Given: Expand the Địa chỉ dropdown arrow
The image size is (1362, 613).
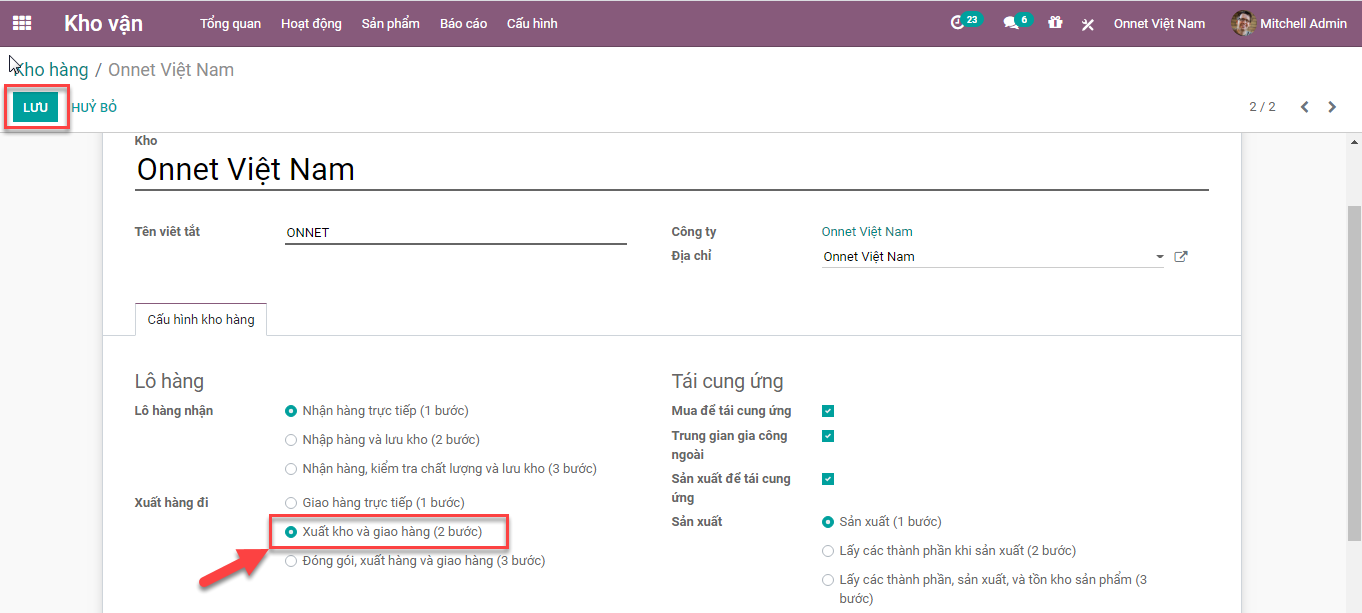Looking at the screenshot, I should tap(1160, 257).
